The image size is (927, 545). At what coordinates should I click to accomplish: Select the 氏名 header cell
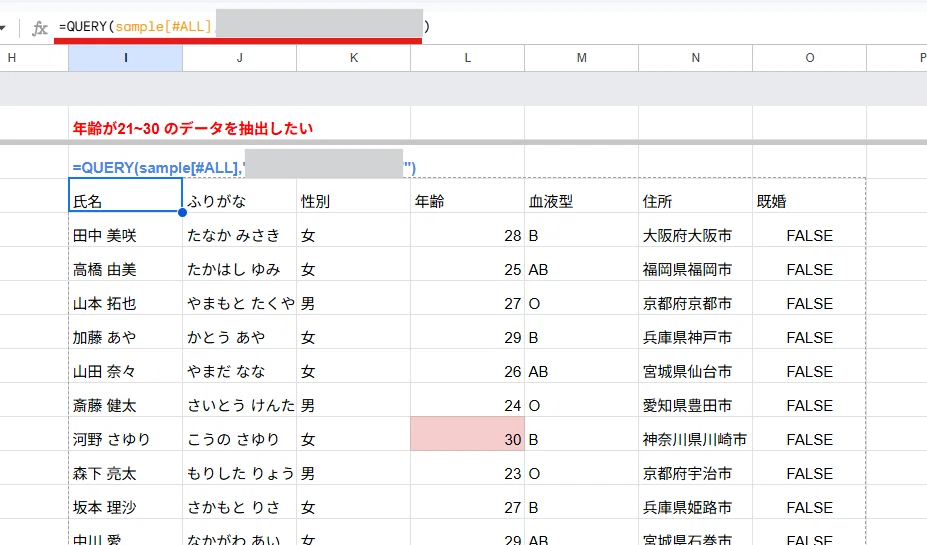coord(125,196)
